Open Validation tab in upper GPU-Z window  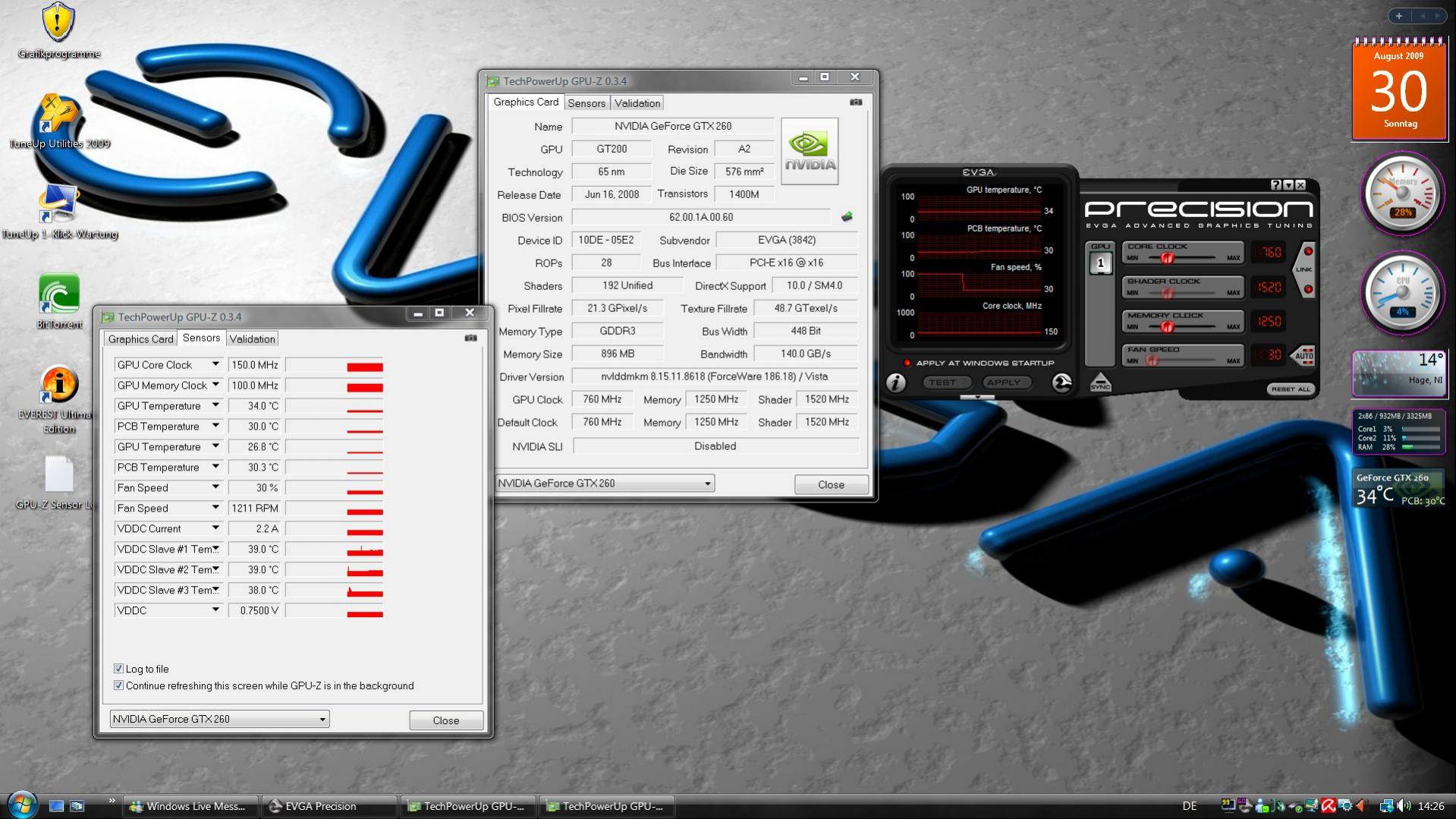pyautogui.click(x=637, y=102)
